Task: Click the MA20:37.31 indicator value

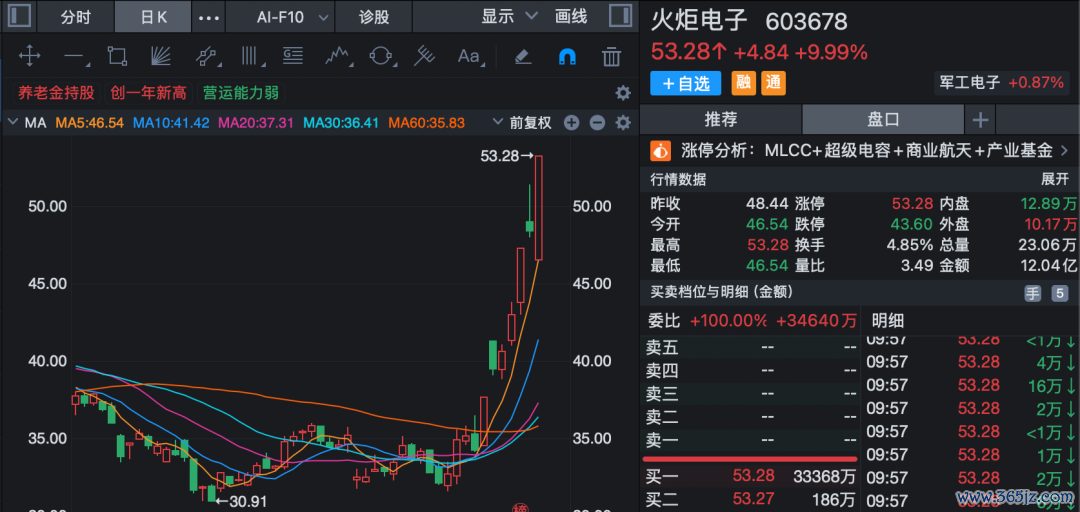Action: pos(256,123)
